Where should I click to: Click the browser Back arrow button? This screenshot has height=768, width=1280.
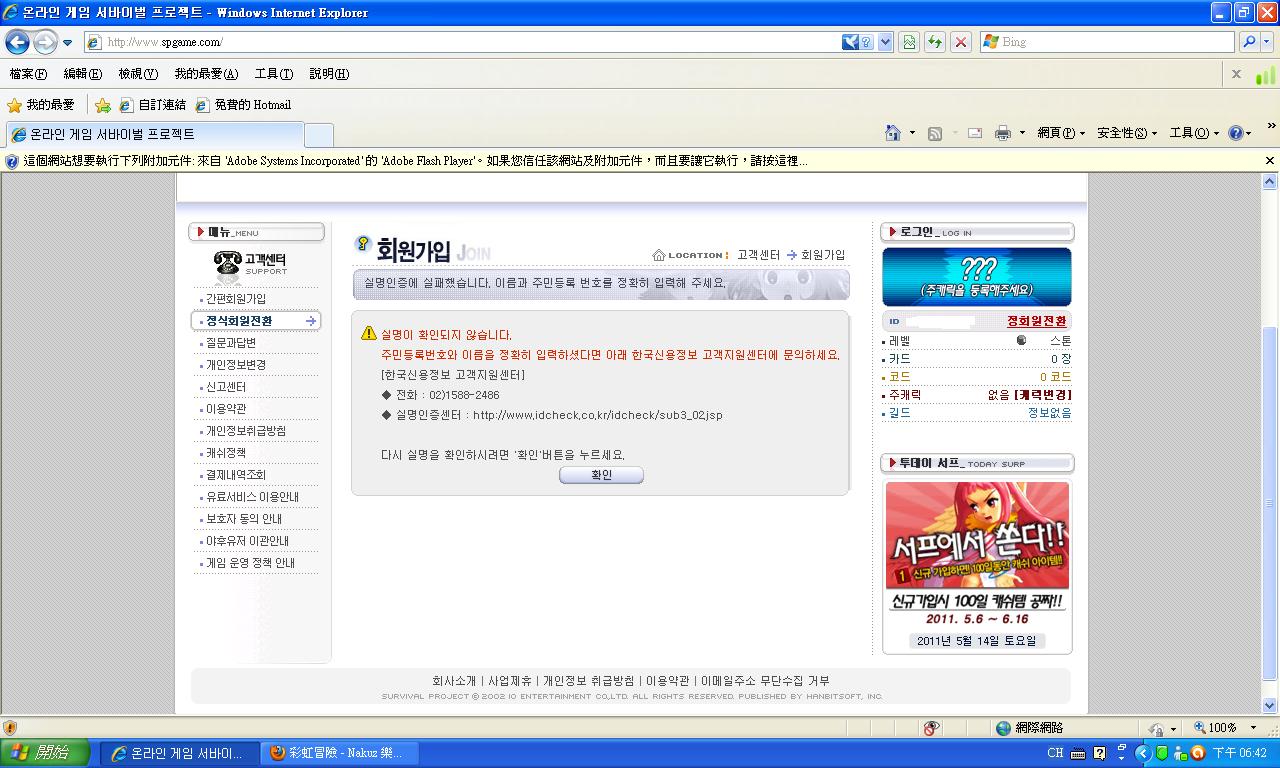tap(17, 42)
